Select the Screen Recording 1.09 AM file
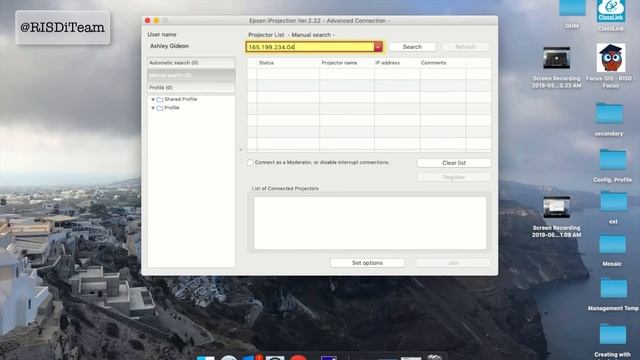 tap(556, 207)
